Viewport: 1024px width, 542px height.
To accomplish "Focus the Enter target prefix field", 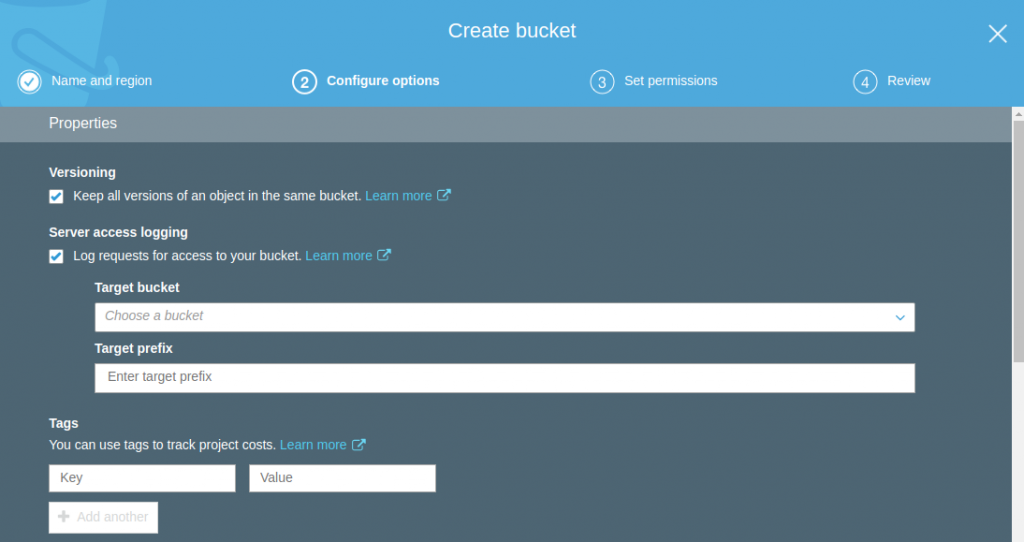I will click(504, 377).
